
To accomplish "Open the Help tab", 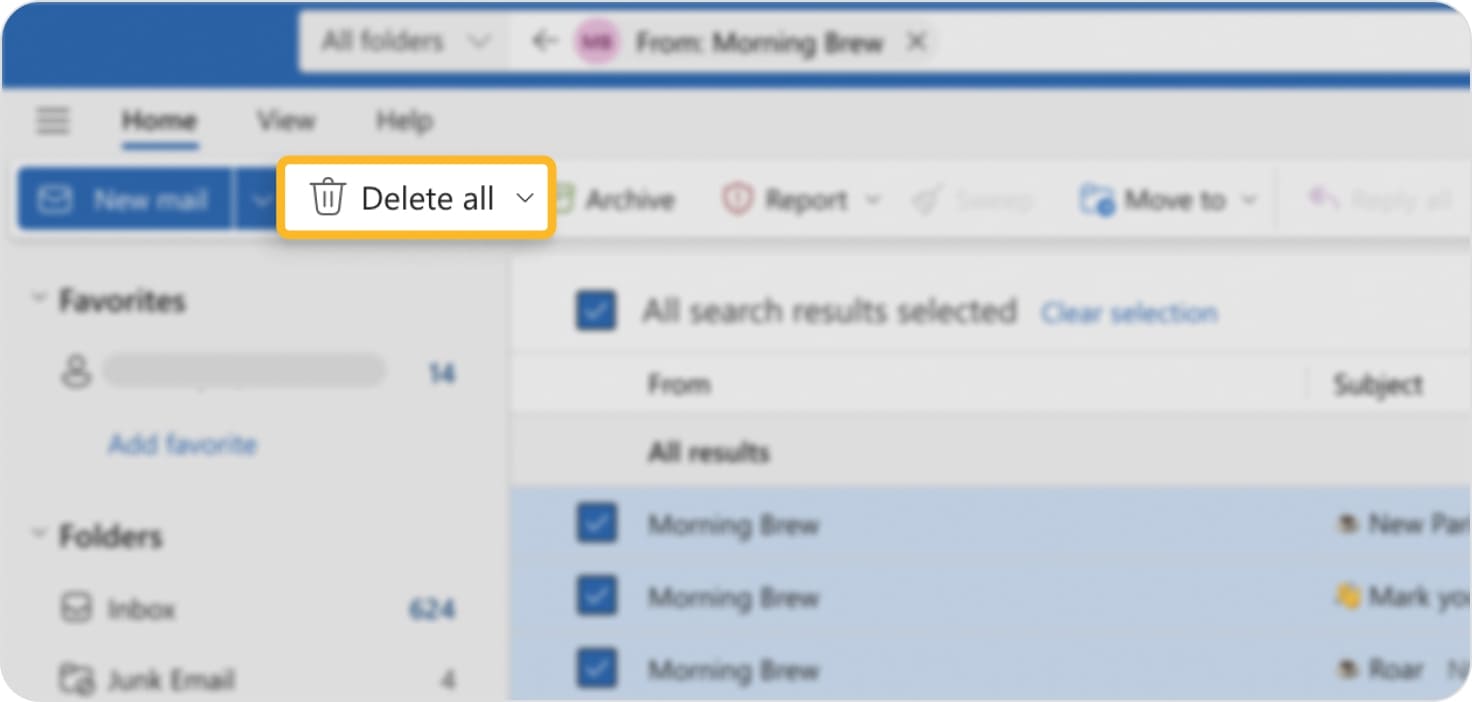I will pos(403,120).
